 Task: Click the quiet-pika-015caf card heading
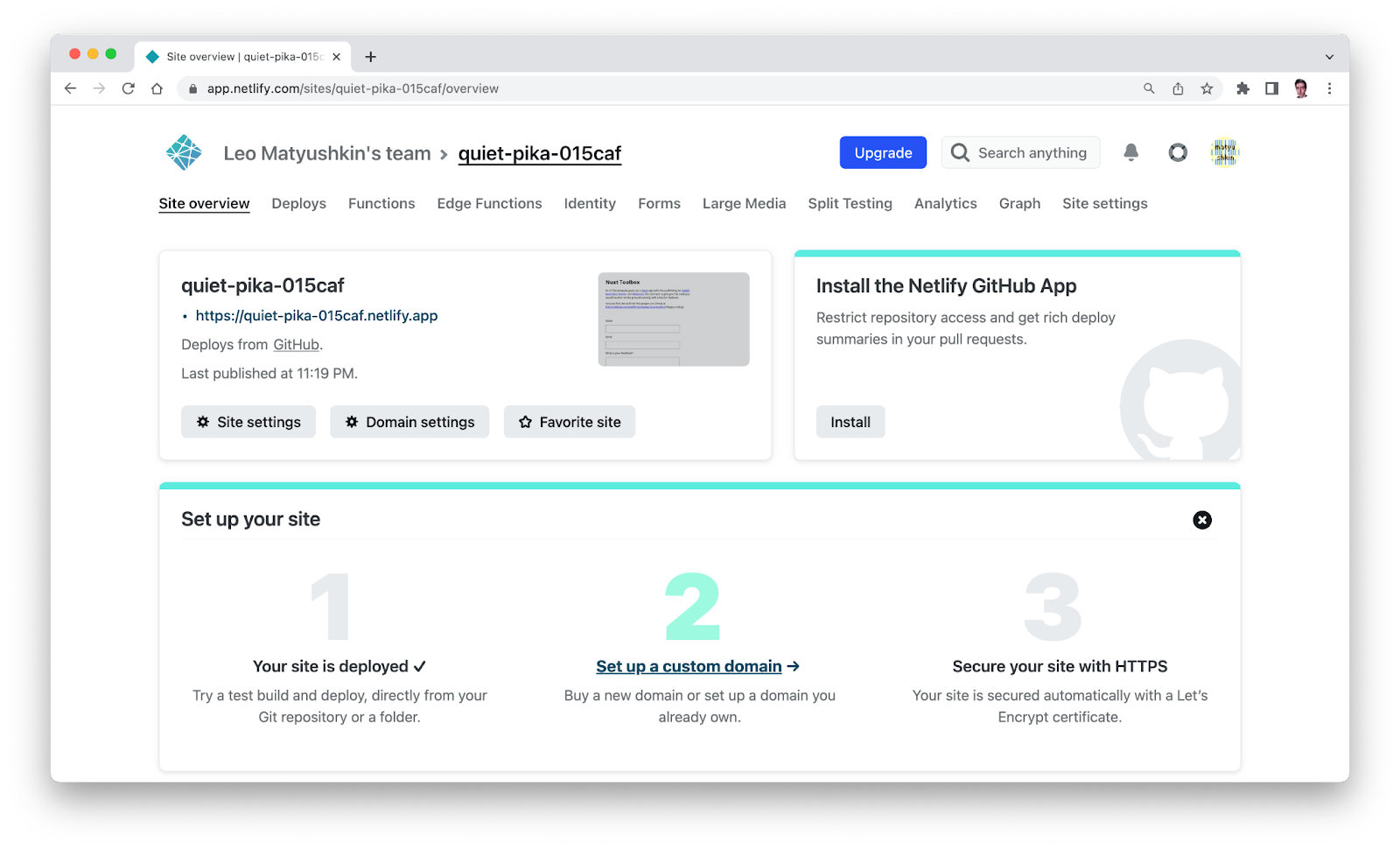(x=262, y=286)
